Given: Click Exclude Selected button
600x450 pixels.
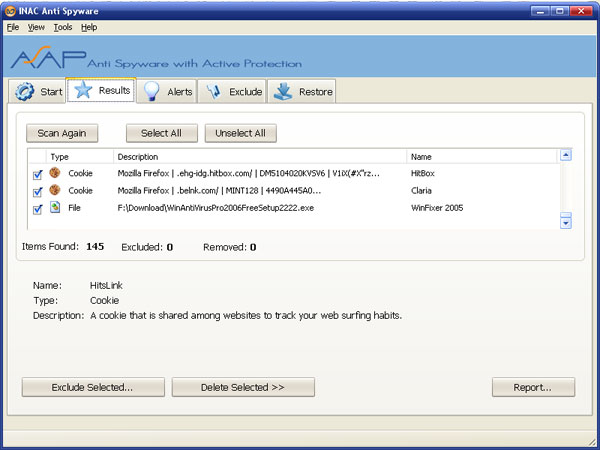Looking at the screenshot, I should [x=93, y=387].
